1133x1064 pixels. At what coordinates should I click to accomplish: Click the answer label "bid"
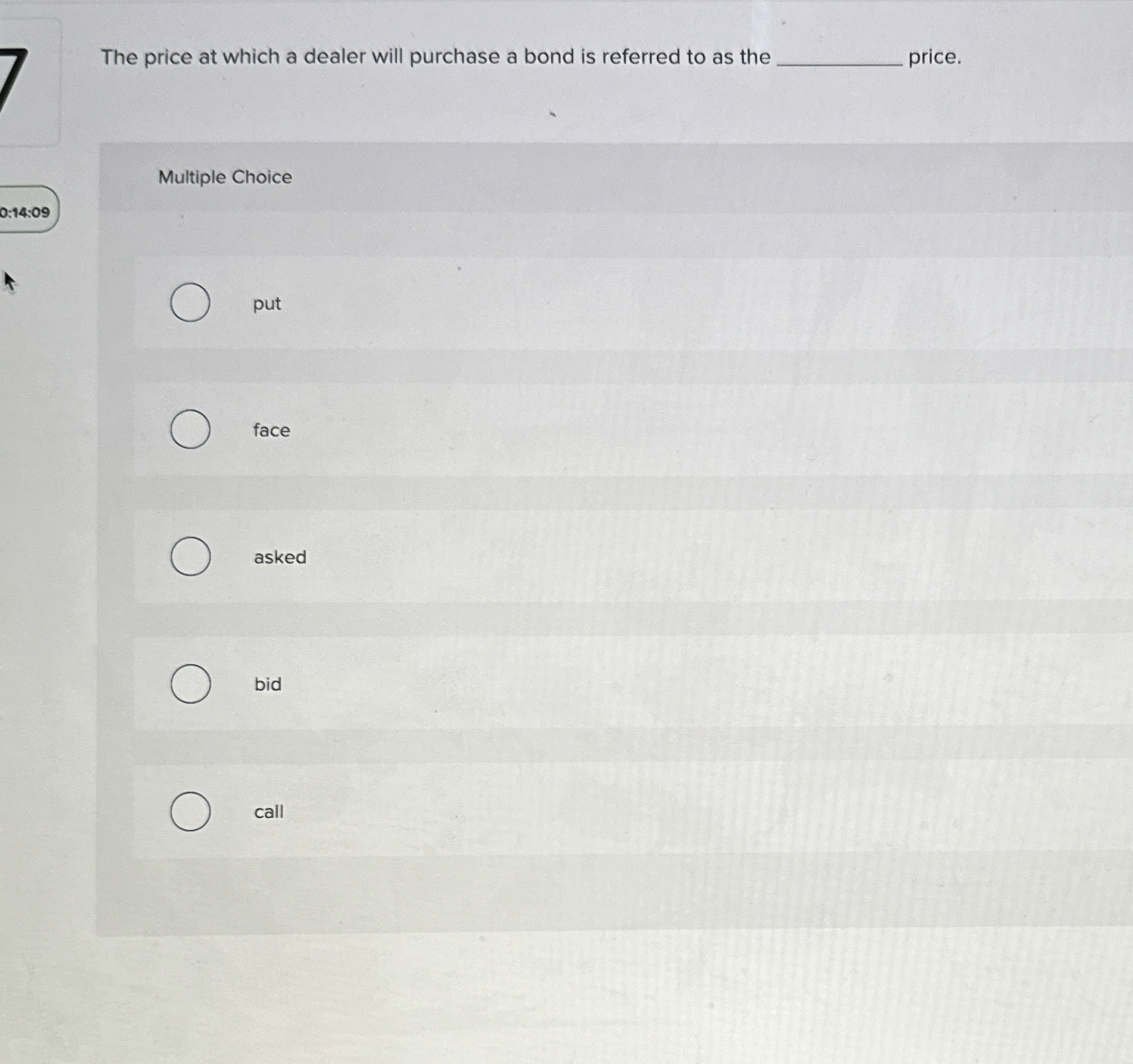(x=266, y=684)
